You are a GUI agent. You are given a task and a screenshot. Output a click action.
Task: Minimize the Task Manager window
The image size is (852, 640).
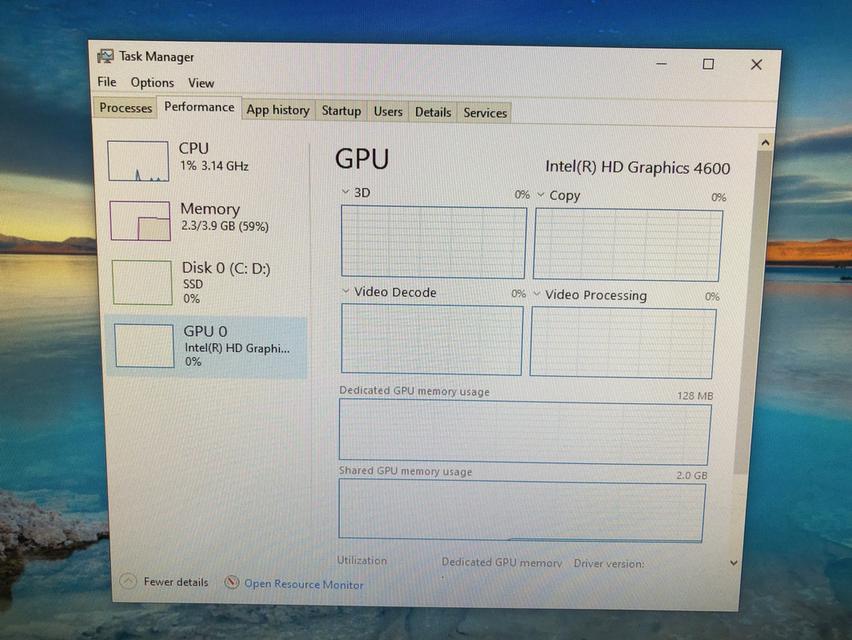[661, 64]
